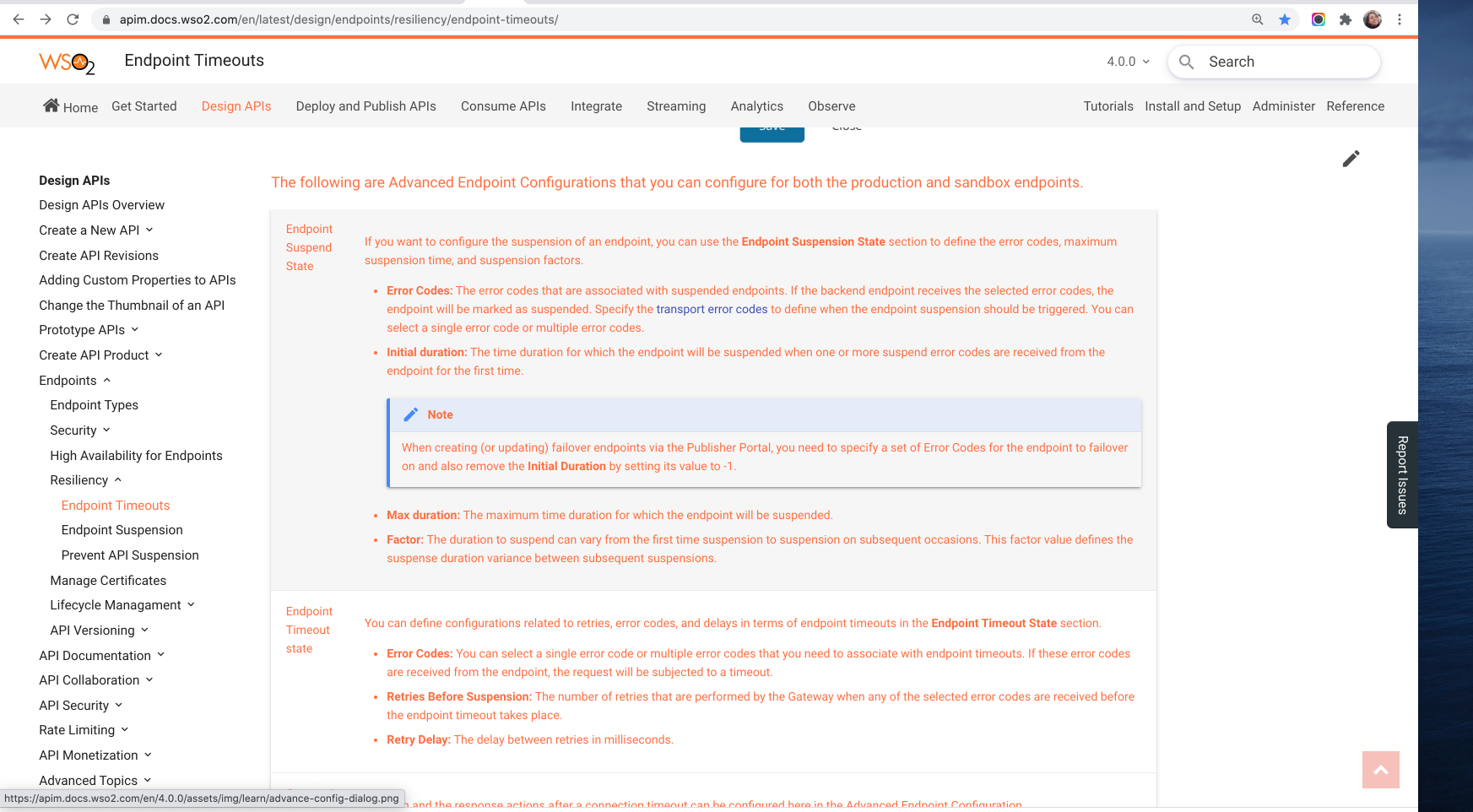
Task: Open the 4.0.0 version dropdown
Action: coord(1127,61)
